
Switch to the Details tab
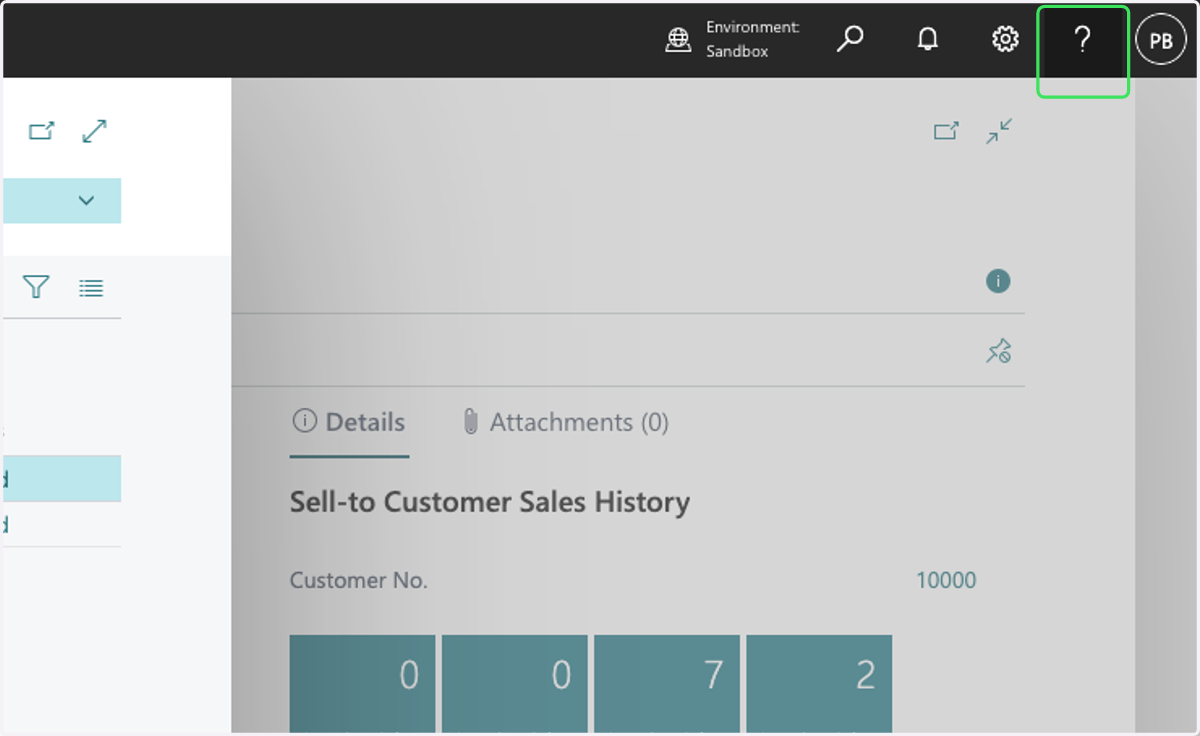pyautogui.click(x=349, y=423)
